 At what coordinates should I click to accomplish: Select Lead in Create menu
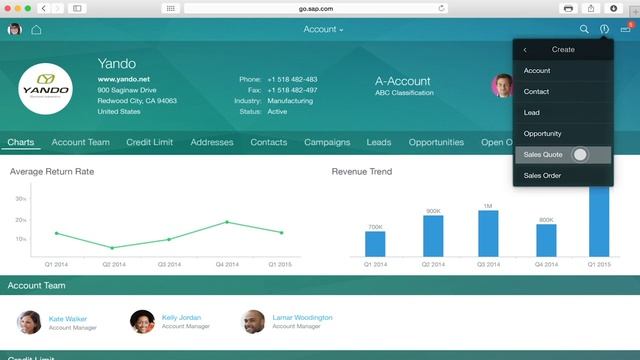[x=563, y=113]
